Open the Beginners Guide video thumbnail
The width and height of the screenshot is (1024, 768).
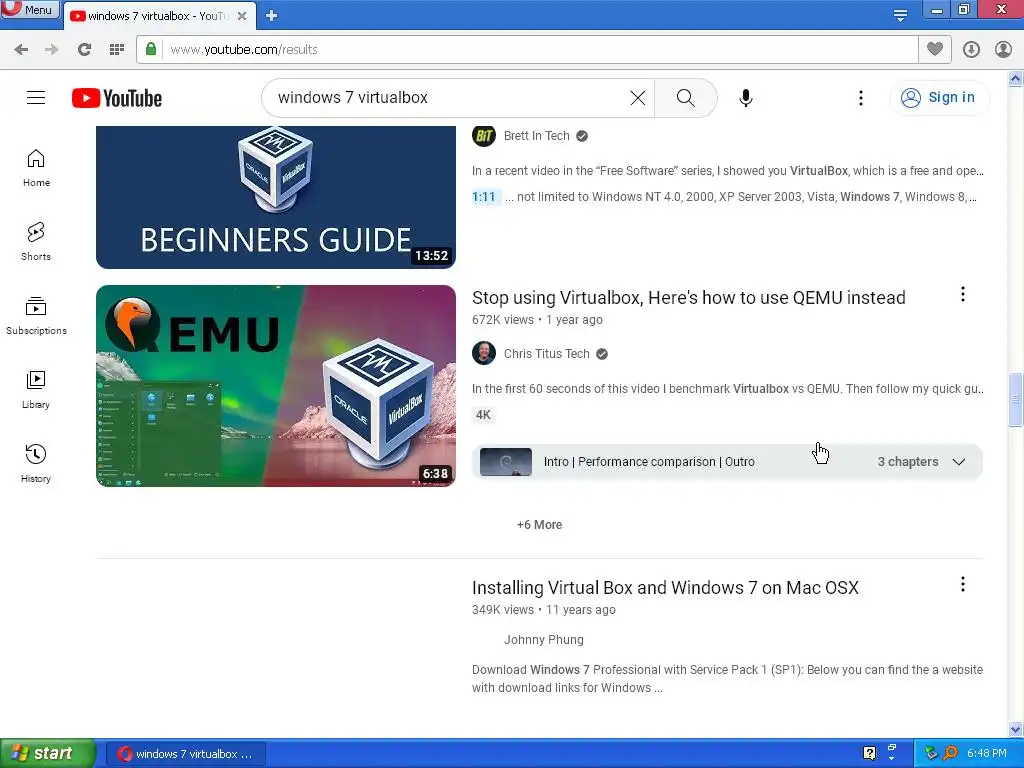(276, 197)
